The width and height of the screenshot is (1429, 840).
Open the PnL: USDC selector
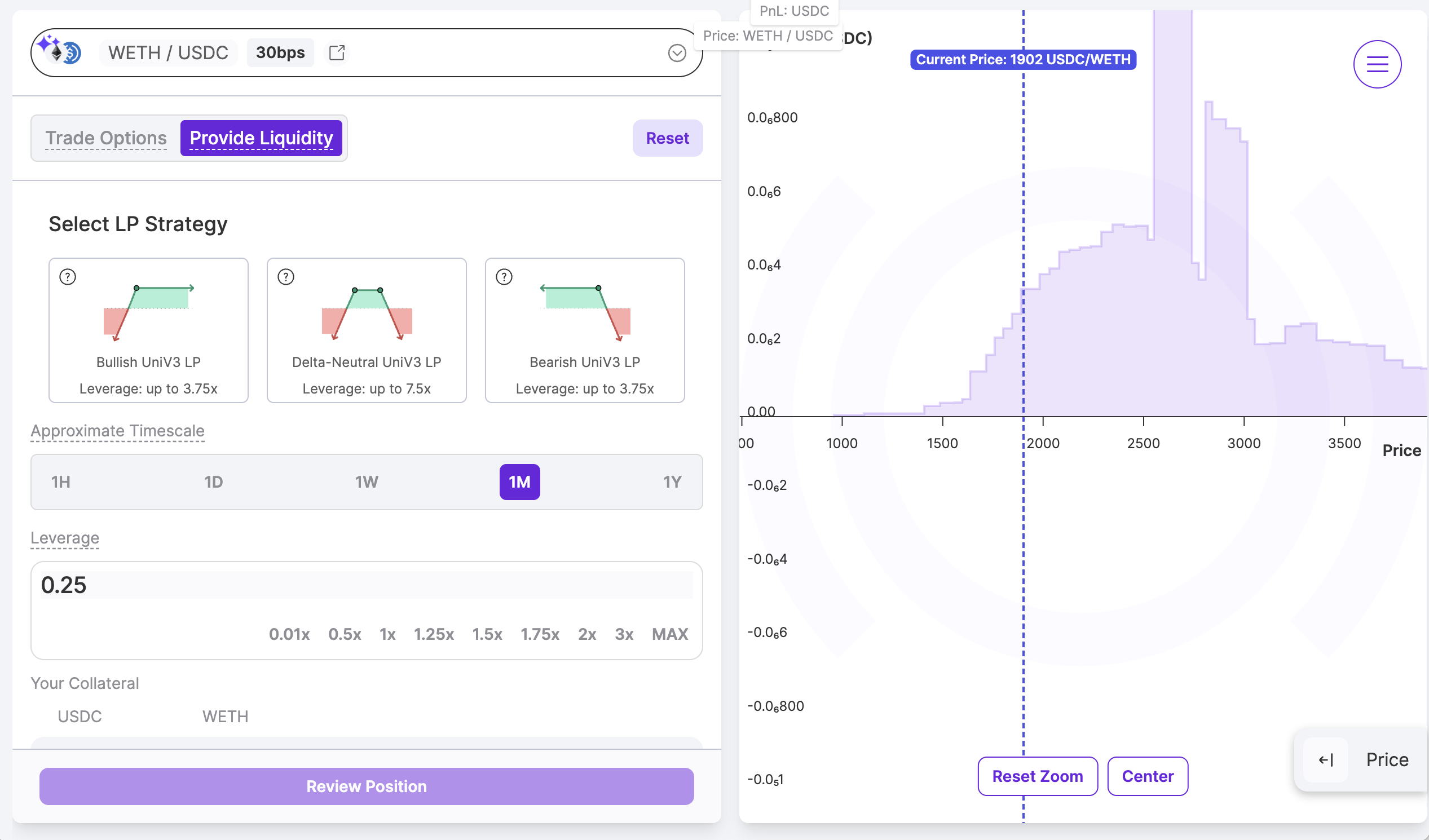tap(794, 11)
